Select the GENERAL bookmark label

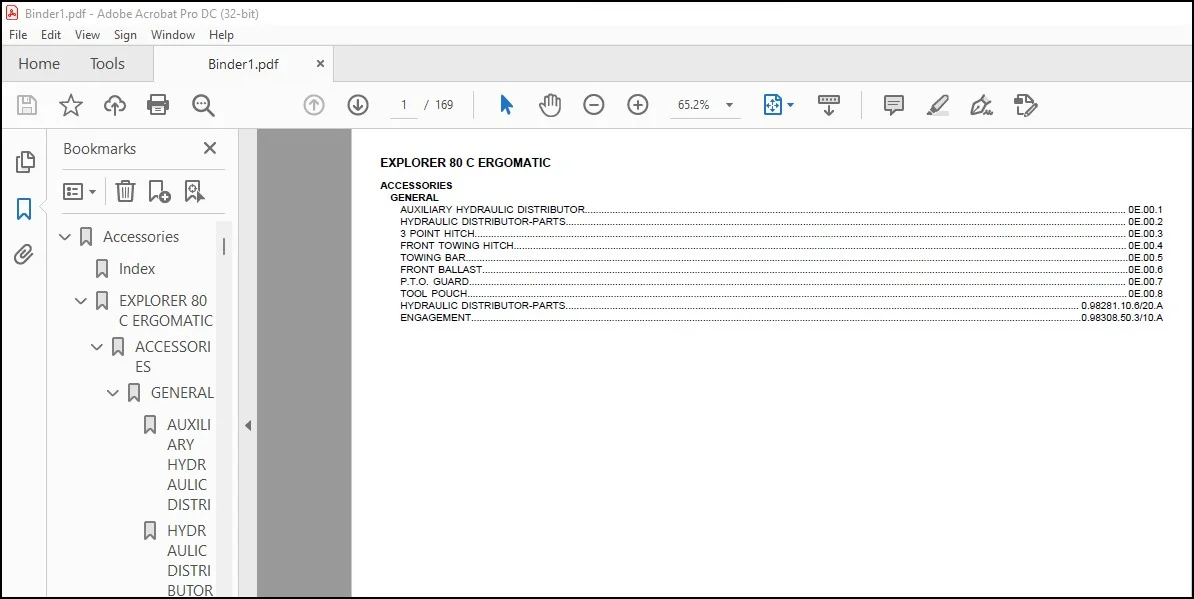coord(182,393)
